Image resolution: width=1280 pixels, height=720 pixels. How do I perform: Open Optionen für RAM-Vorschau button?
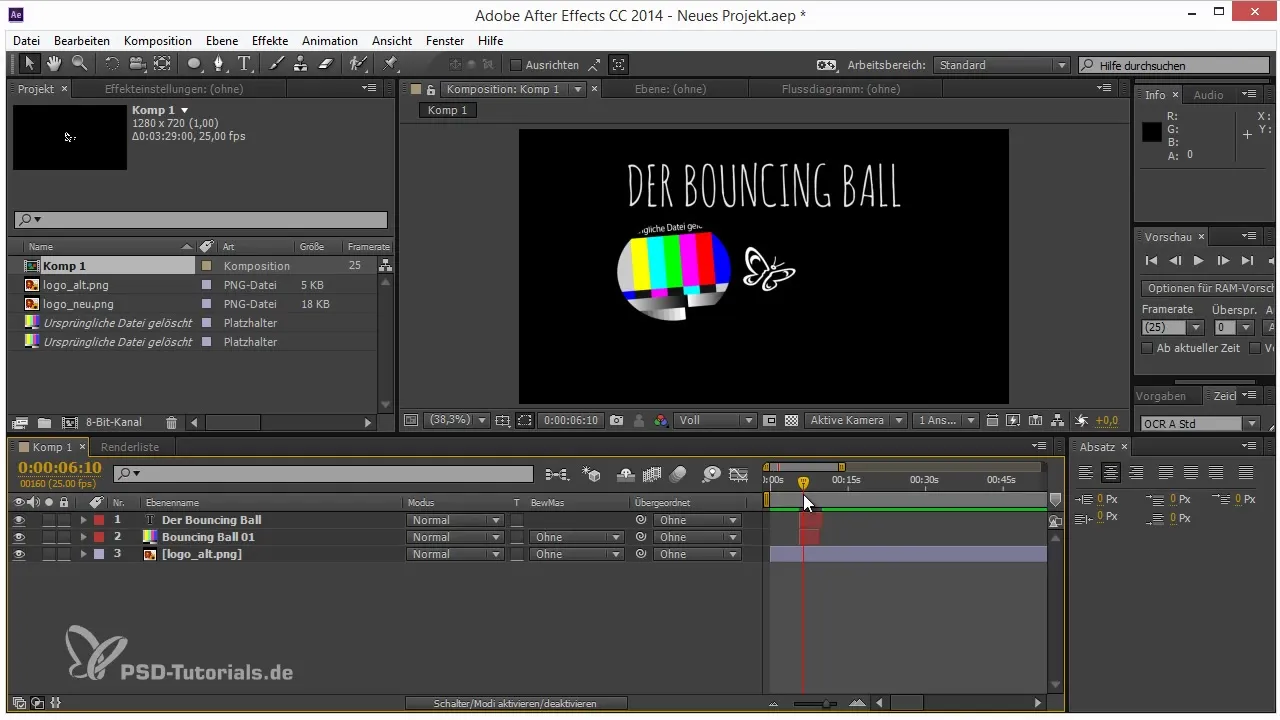point(1209,288)
